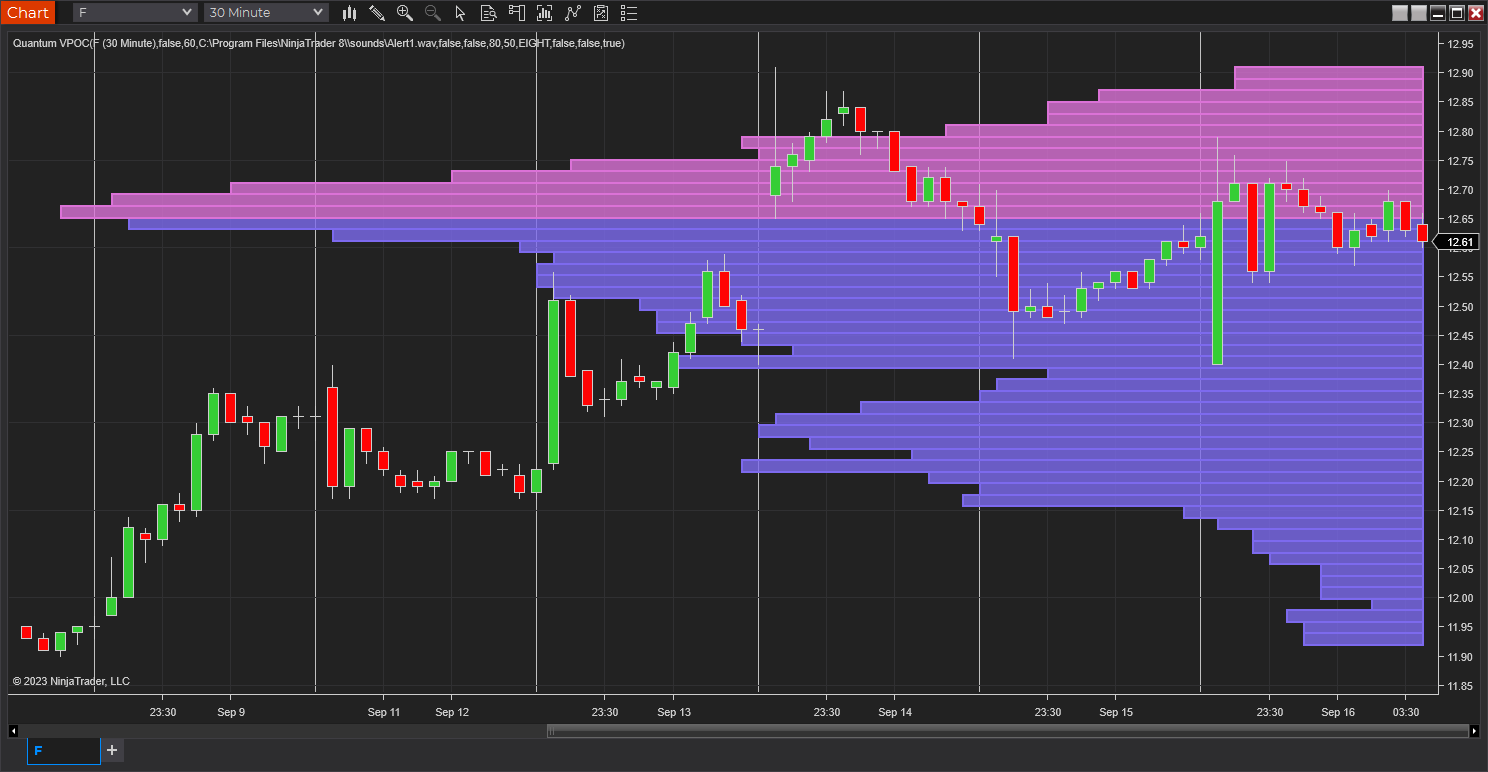Minimize the chart window
Image resolution: width=1488 pixels, height=772 pixels.
tap(1438, 13)
